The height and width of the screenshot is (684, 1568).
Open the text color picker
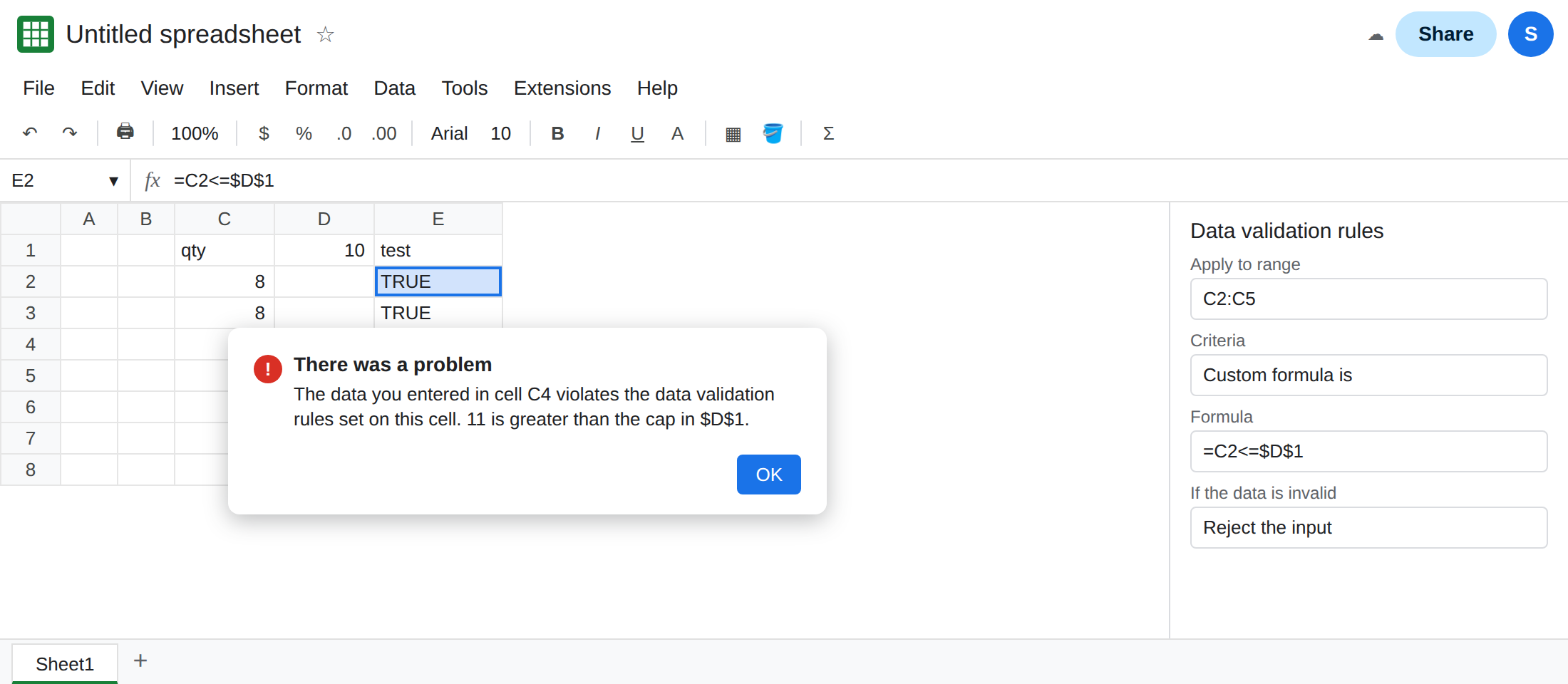point(678,133)
